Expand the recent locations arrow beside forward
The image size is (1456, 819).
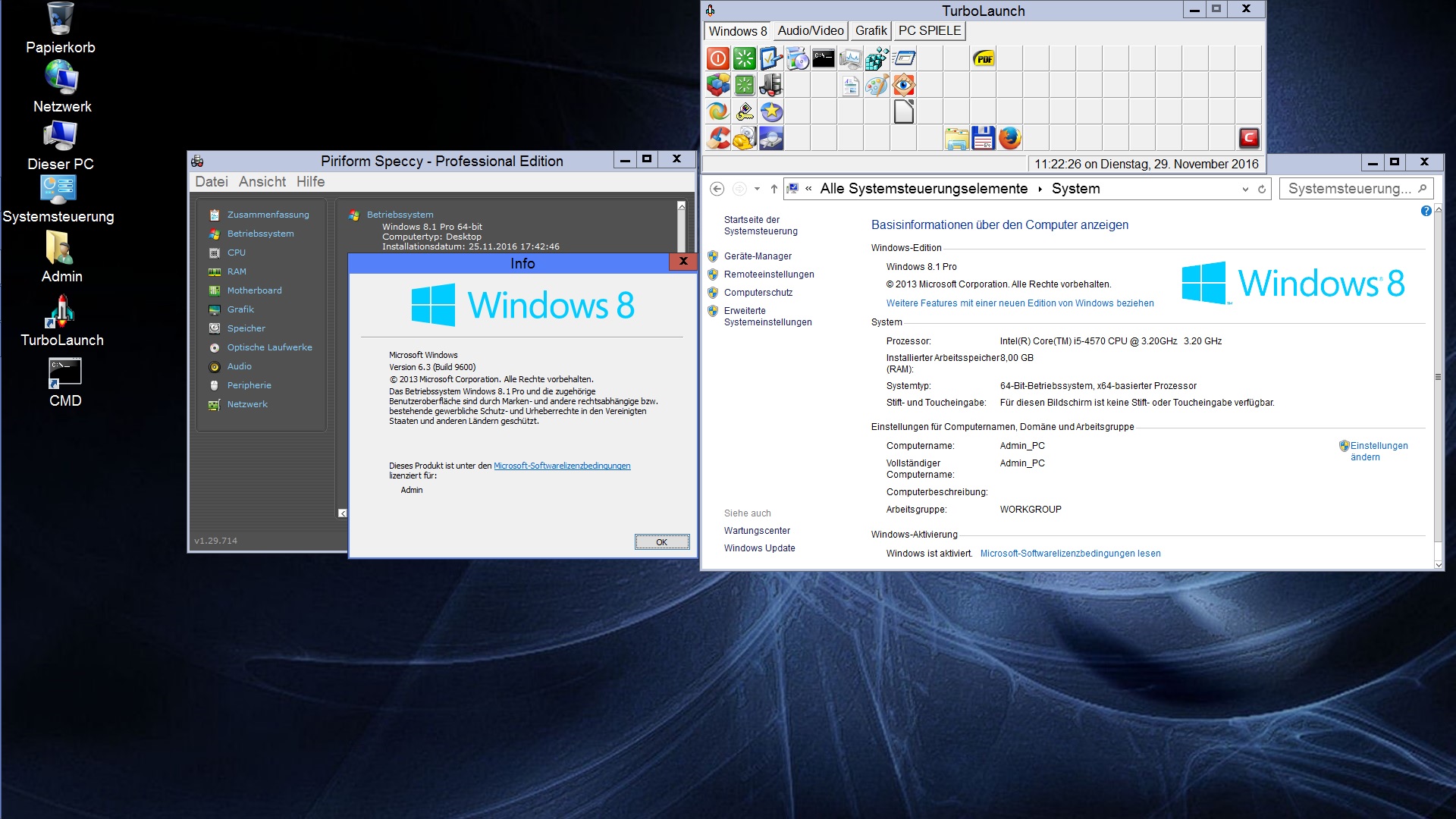coord(757,190)
